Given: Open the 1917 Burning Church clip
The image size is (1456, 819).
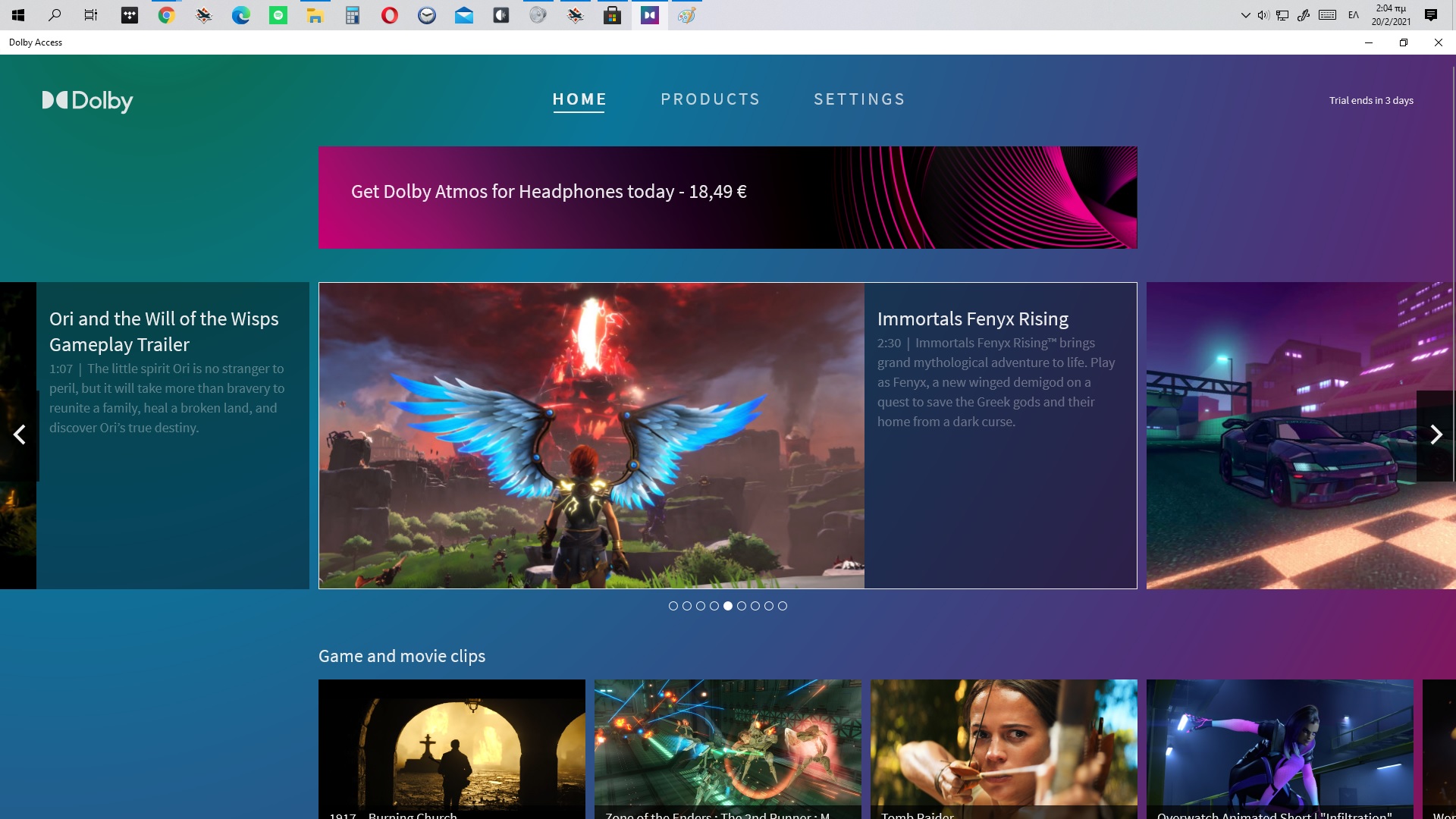Looking at the screenshot, I should pos(451,747).
